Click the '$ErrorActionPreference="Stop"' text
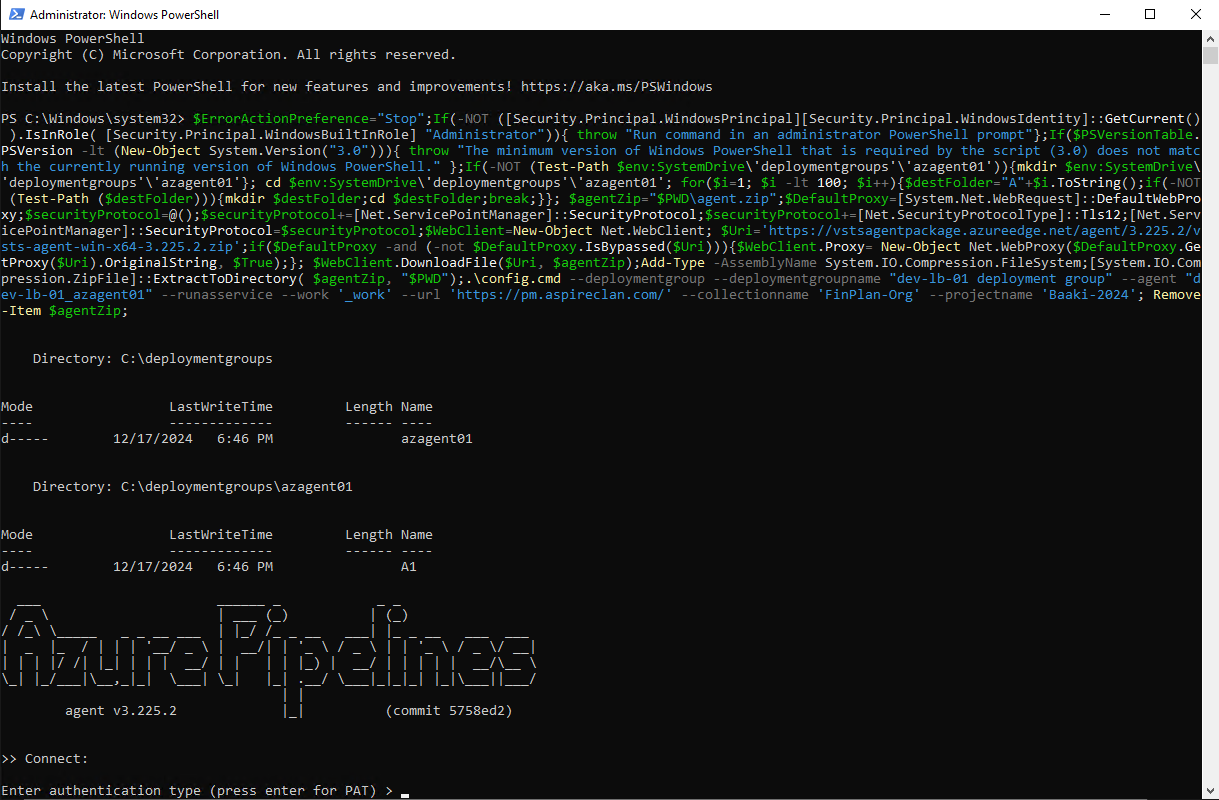 pyautogui.click(x=311, y=119)
